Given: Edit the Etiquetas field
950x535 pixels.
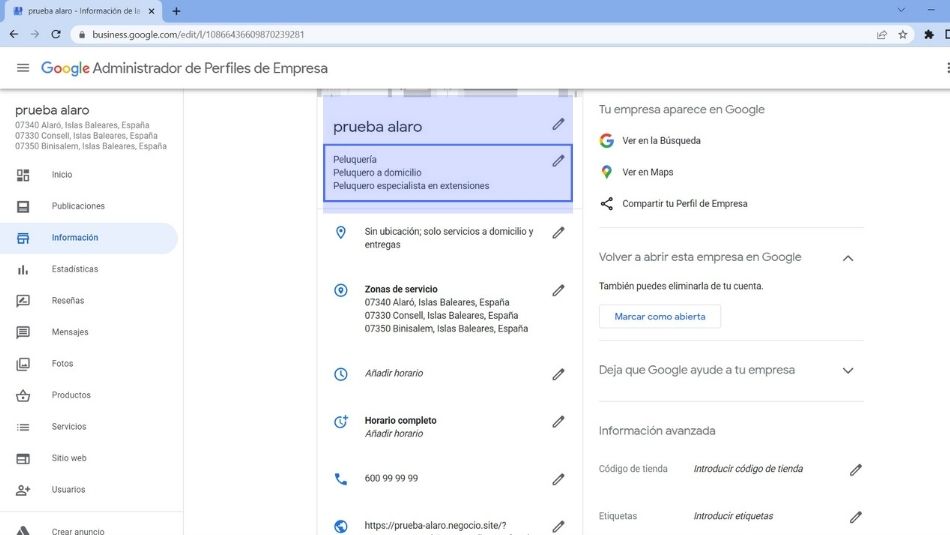Looking at the screenshot, I should [x=855, y=517].
